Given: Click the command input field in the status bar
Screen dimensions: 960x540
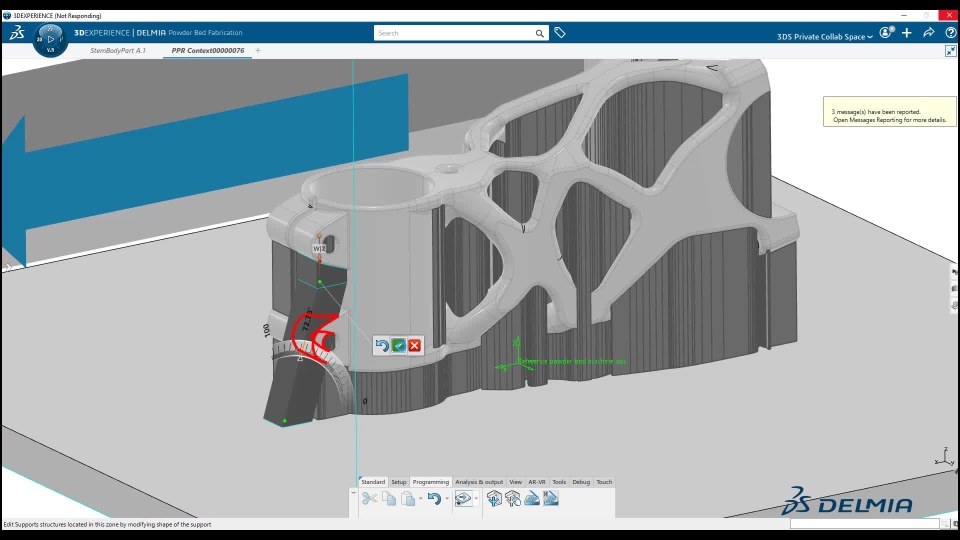Looking at the screenshot, I should click(864, 524).
